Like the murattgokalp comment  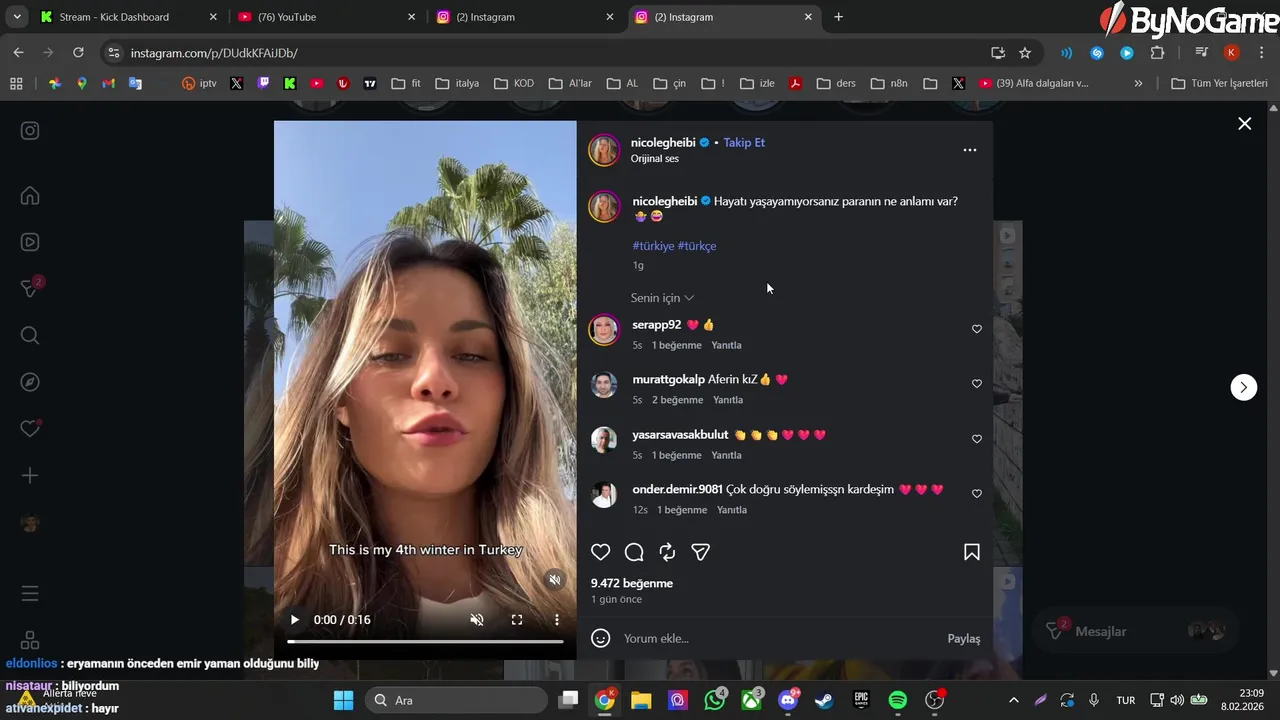point(977,384)
